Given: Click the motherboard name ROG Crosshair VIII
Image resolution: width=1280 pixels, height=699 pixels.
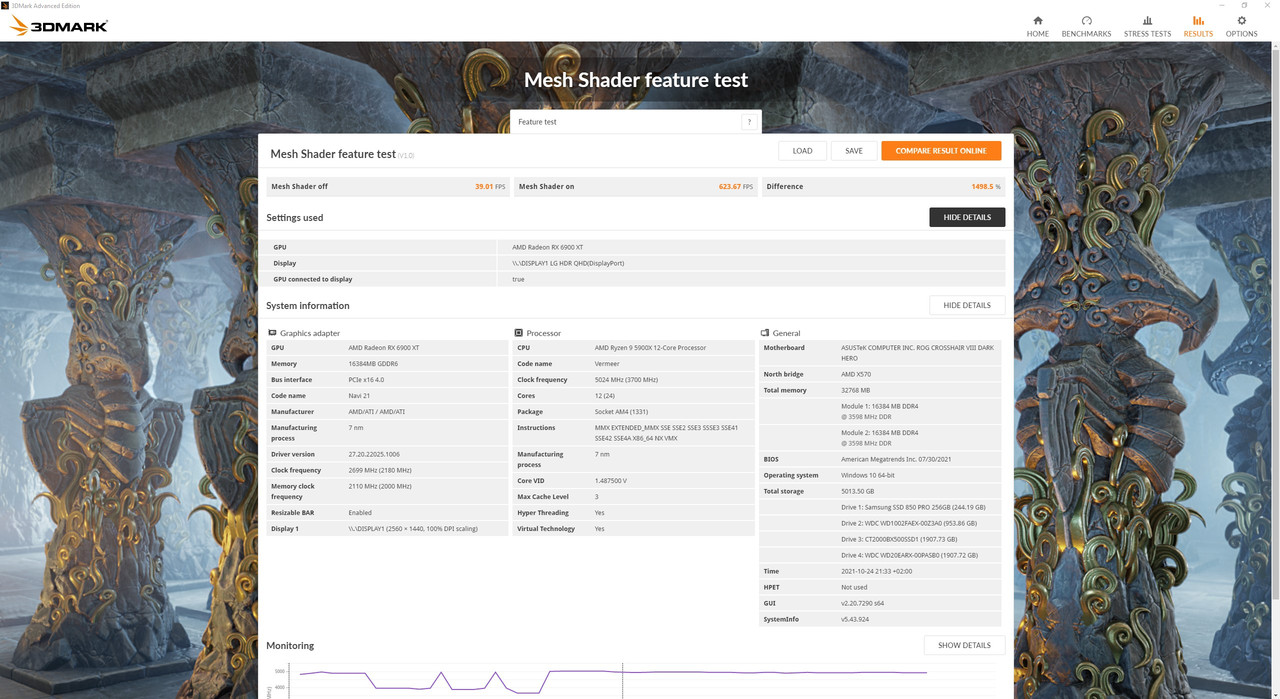Looking at the screenshot, I should click(x=918, y=352).
